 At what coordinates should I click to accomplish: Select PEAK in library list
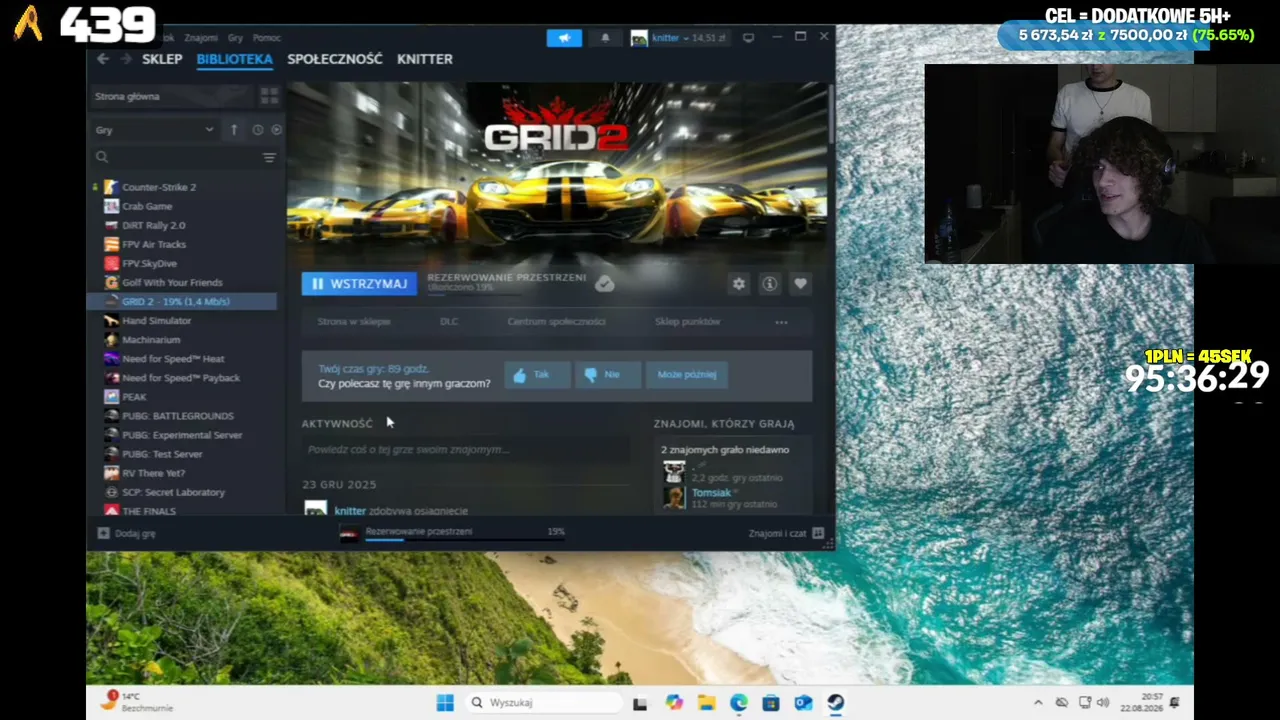pyautogui.click(x=134, y=397)
